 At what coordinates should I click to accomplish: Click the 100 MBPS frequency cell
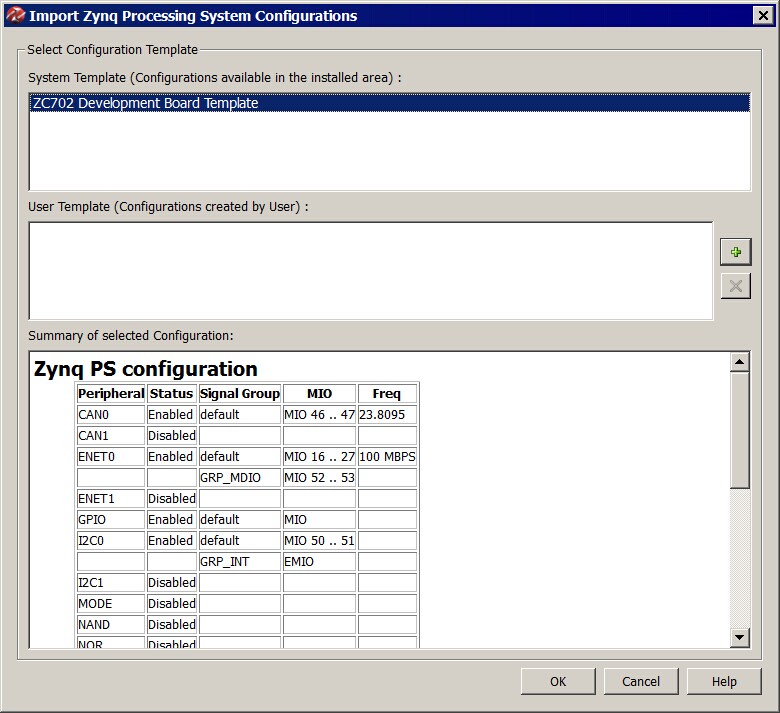coord(387,456)
